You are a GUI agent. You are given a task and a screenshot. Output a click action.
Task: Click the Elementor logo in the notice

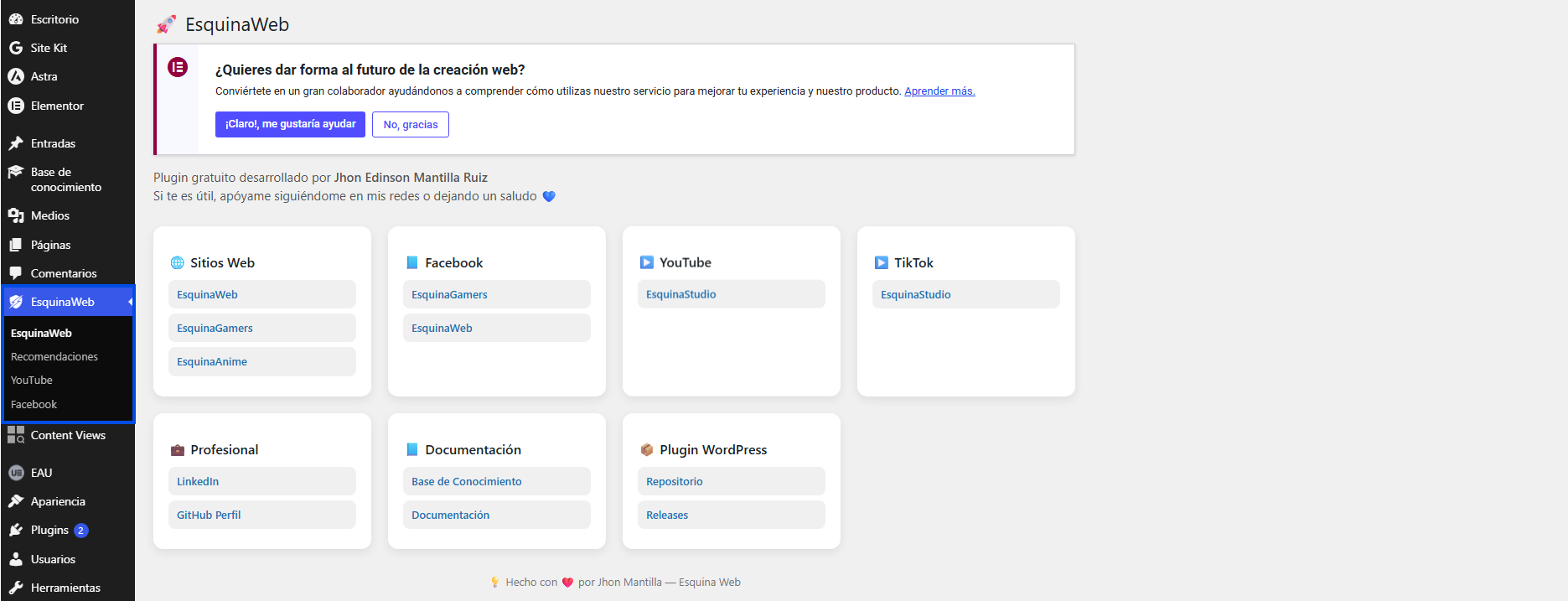pos(178,67)
